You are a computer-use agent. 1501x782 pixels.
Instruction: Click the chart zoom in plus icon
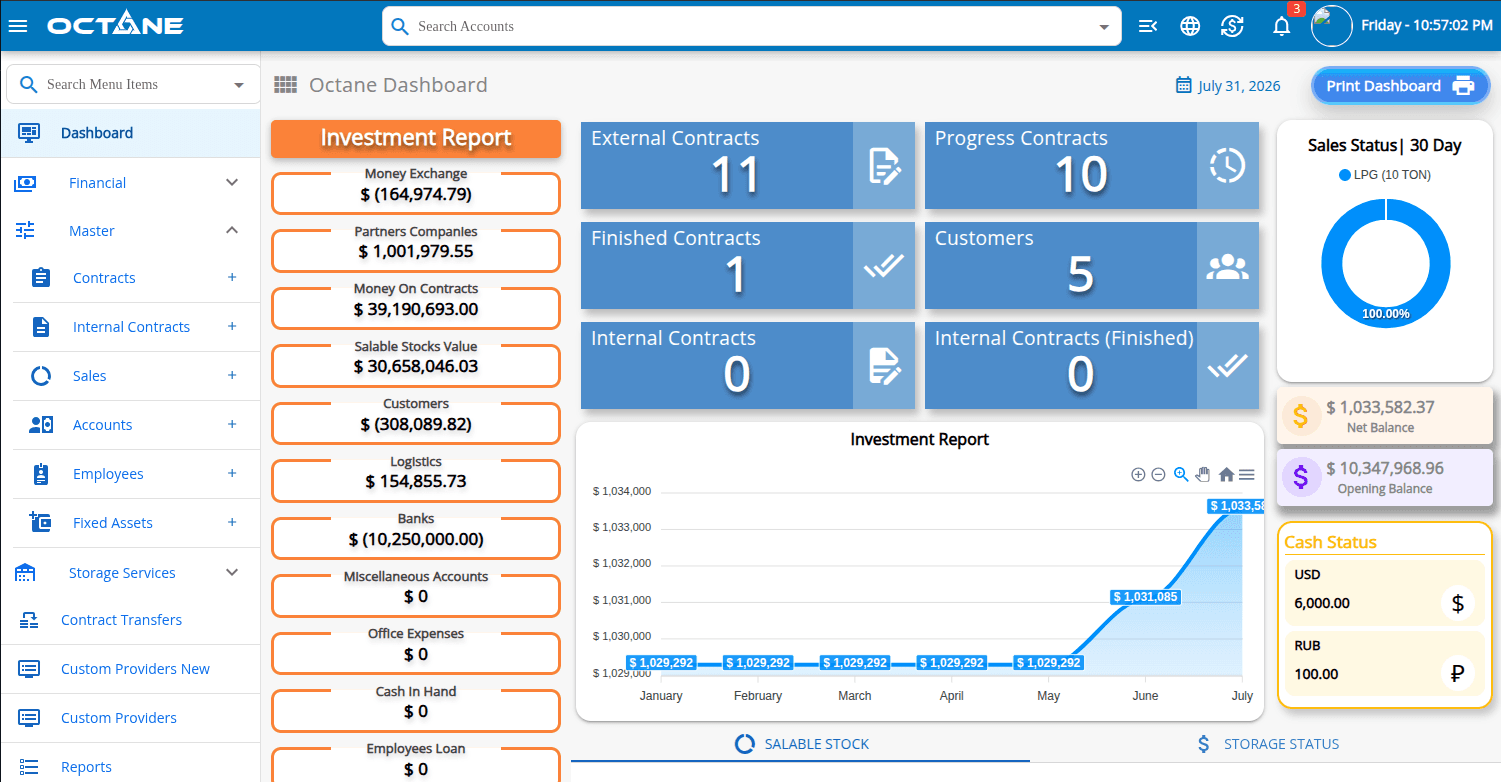1138,475
